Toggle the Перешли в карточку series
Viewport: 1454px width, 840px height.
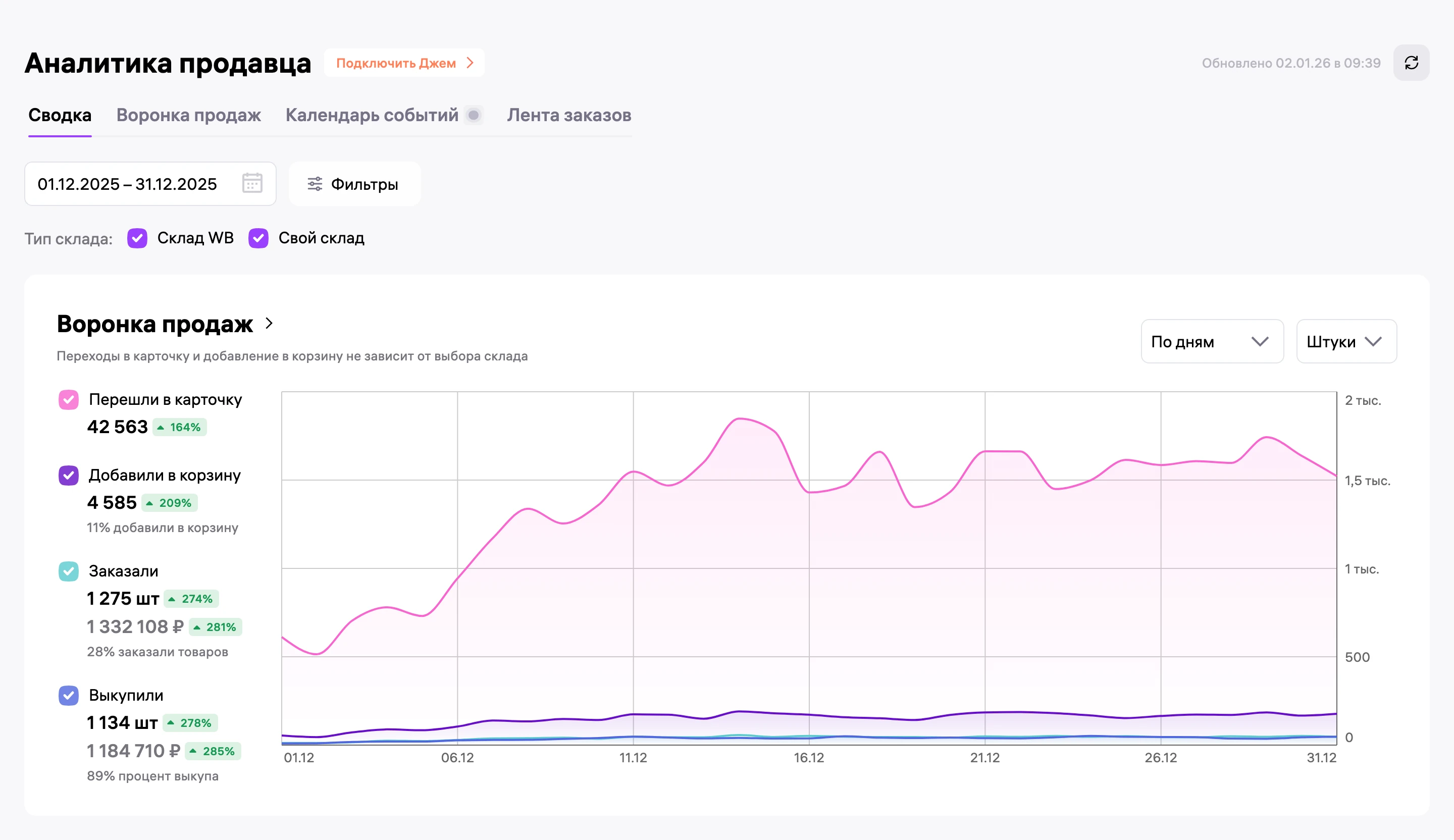point(69,399)
